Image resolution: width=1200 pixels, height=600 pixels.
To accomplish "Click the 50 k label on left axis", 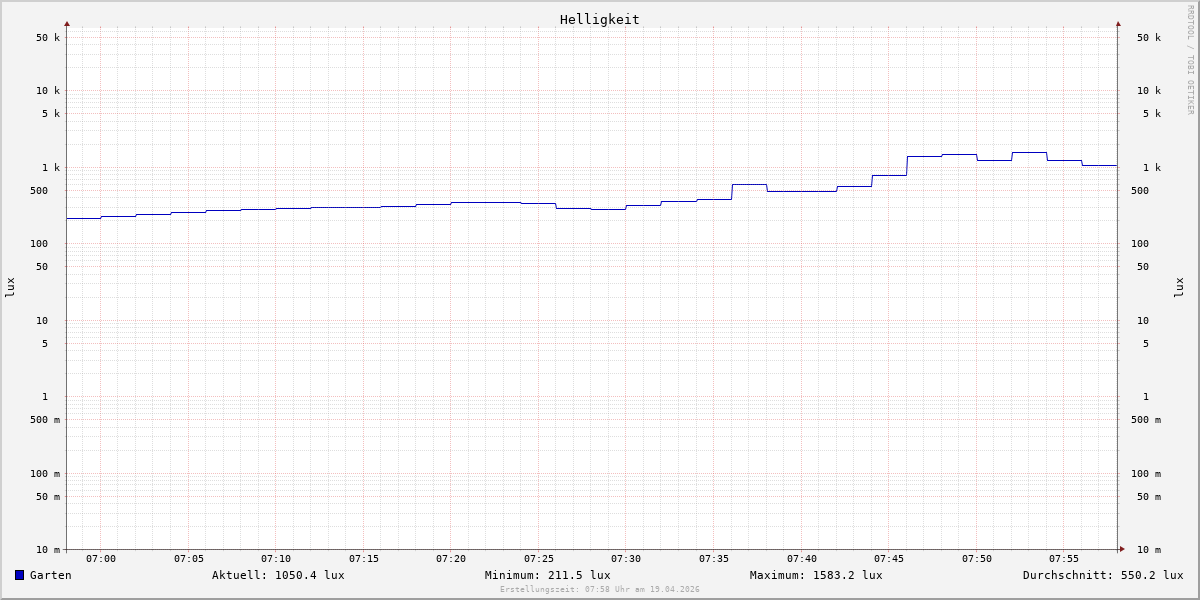I will point(48,38).
